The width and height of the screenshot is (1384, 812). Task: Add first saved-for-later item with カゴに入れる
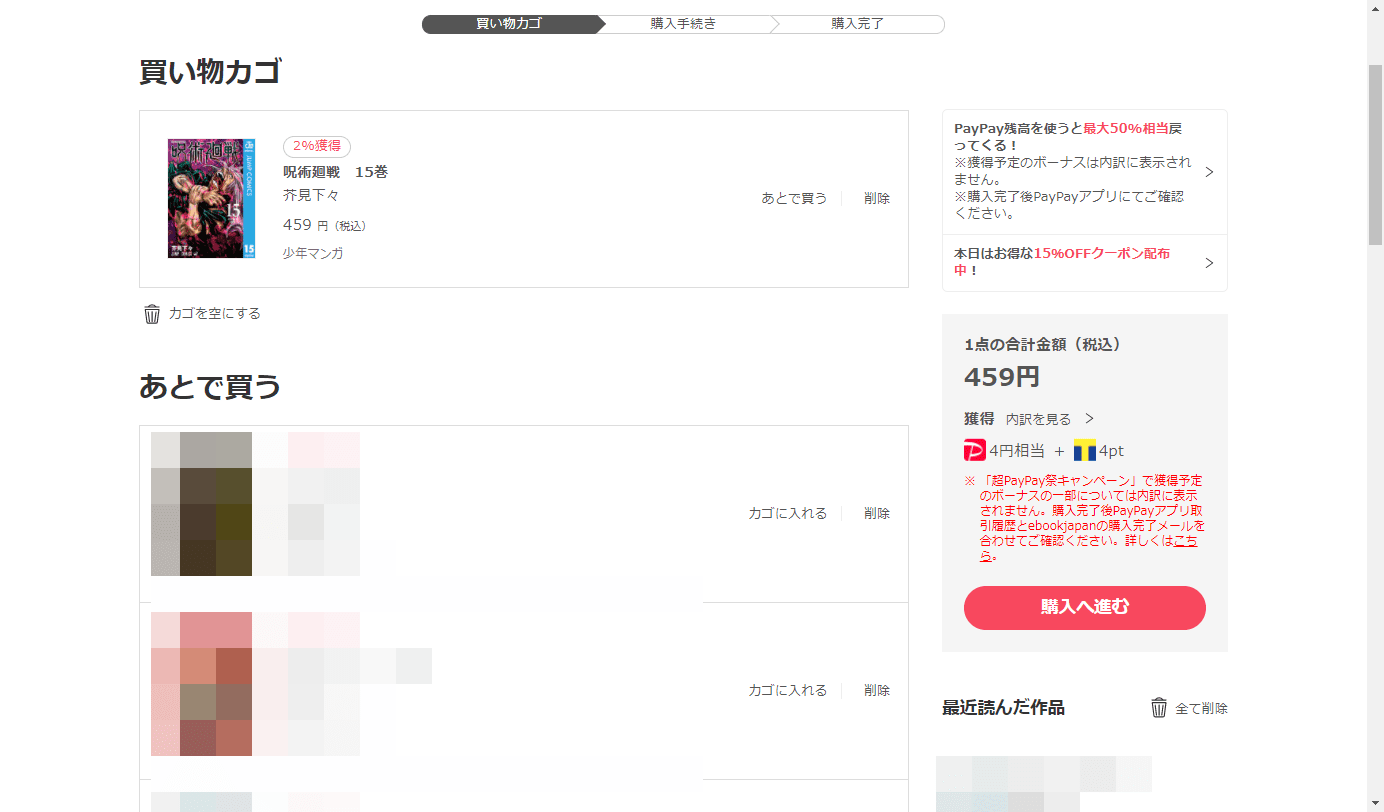coord(788,514)
